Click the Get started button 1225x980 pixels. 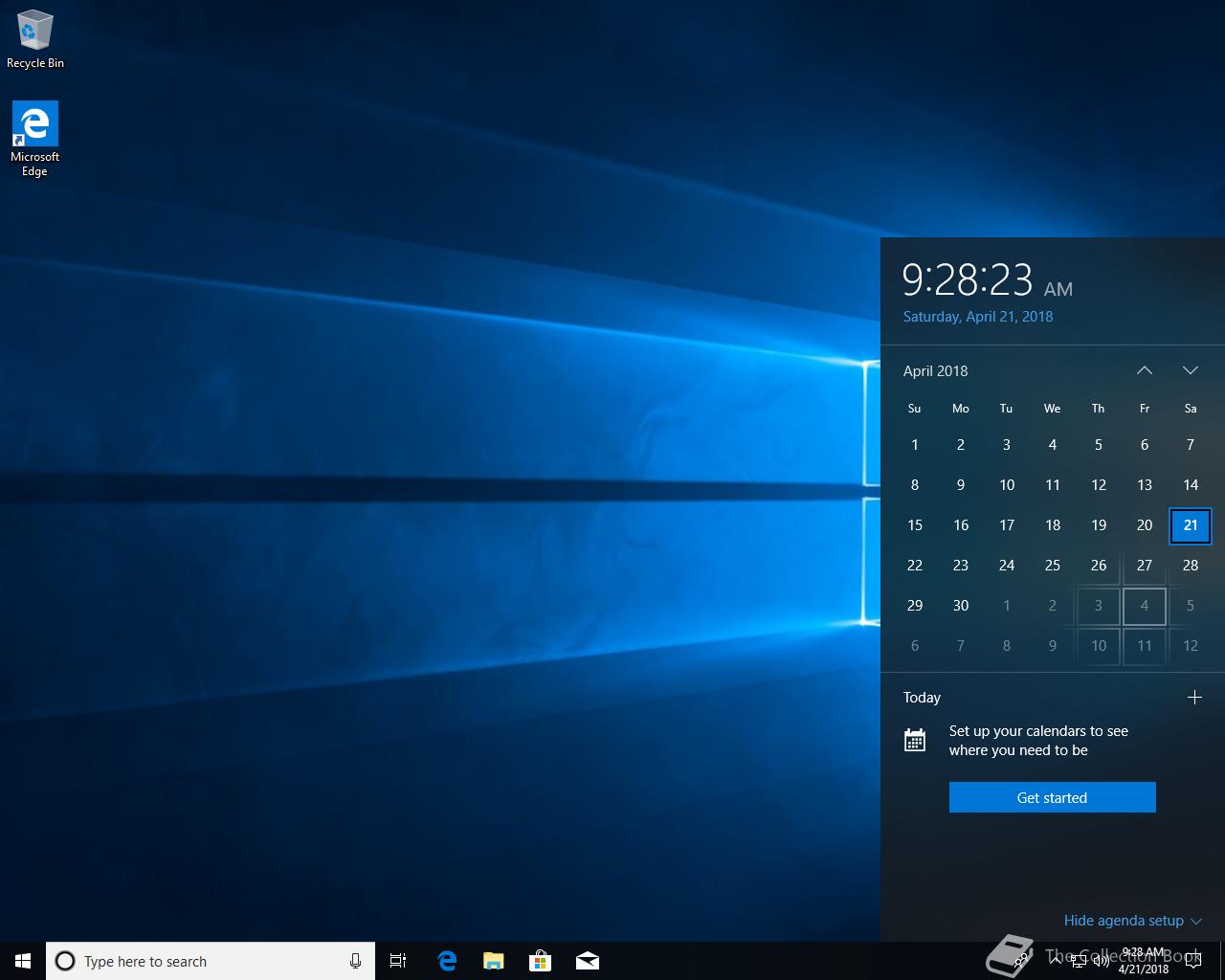(1052, 797)
